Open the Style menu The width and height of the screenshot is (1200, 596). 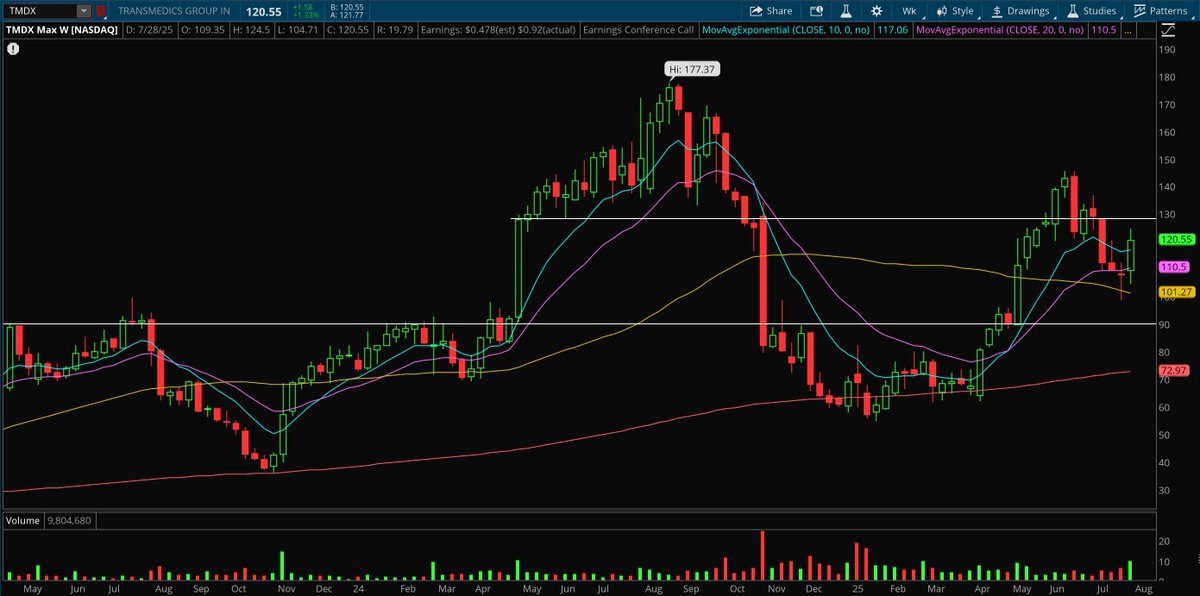tap(954, 11)
